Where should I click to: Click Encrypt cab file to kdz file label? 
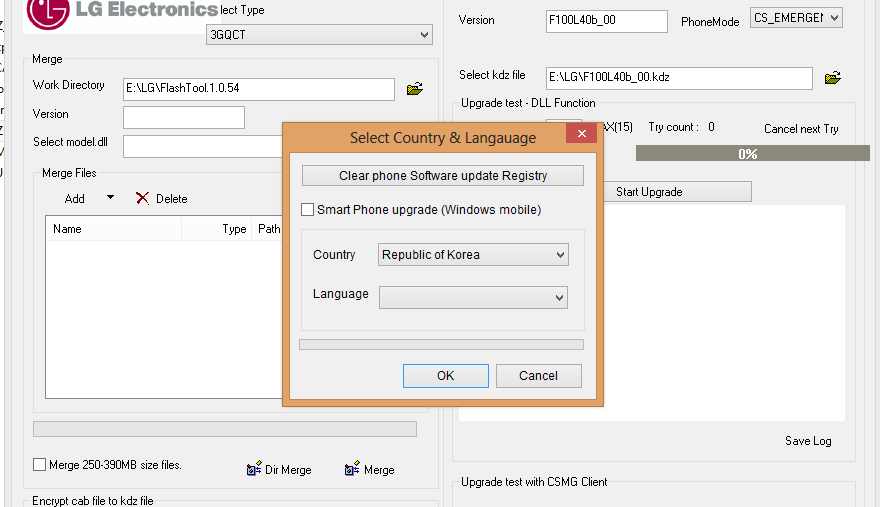pyautogui.click(x=93, y=500)
